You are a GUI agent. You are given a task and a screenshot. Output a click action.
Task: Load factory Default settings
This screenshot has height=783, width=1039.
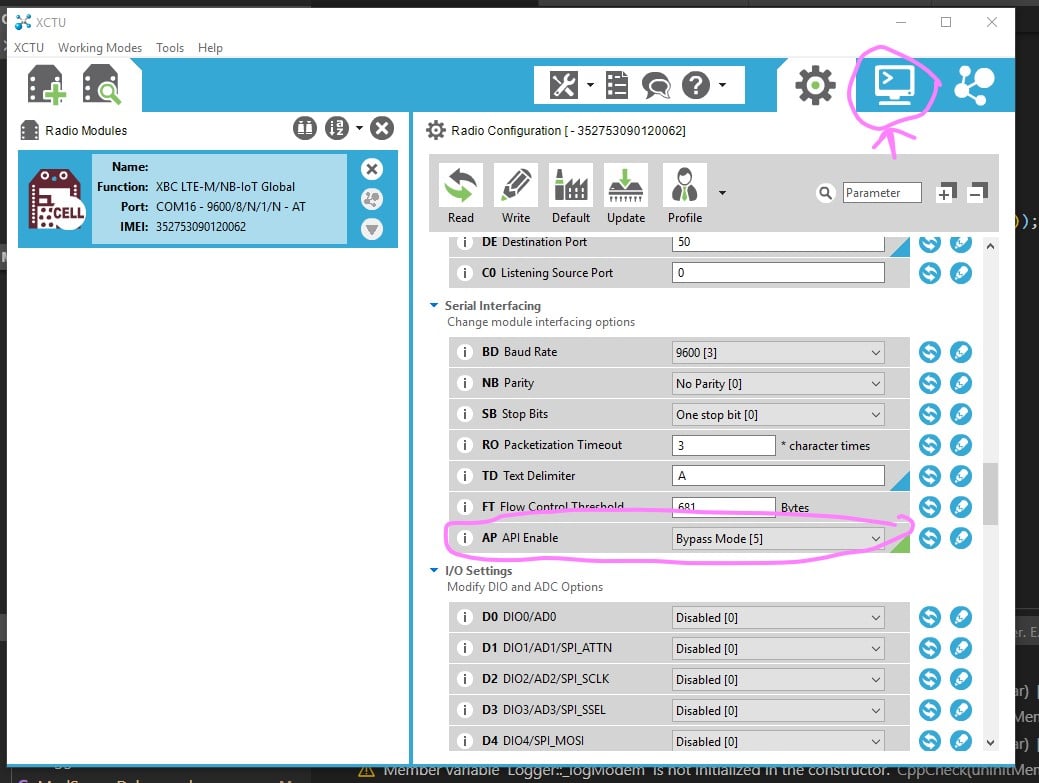click(570, 194)
